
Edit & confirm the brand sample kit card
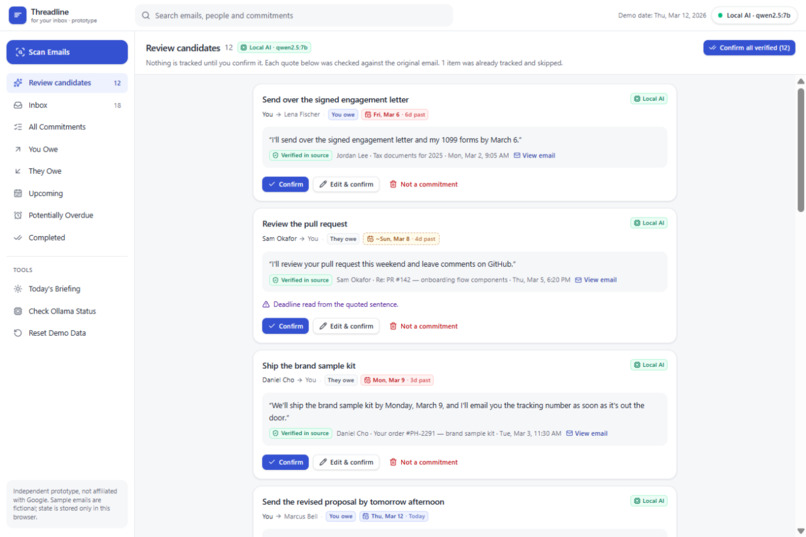click(346, 462)
